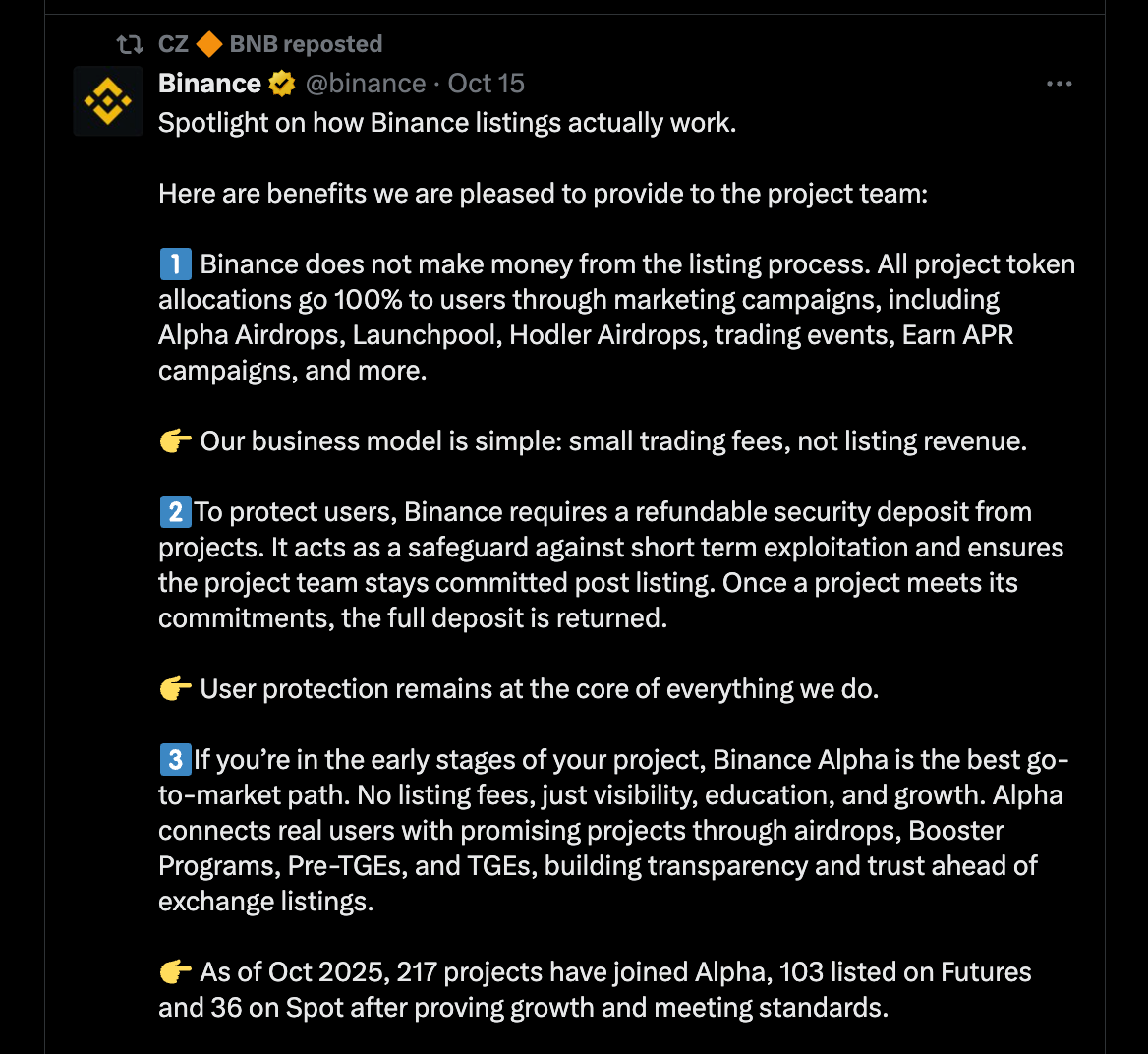Click the pointing hand before "User protection"
The width and height of the screenshot is (1148, 1054).
click(175, 689)
